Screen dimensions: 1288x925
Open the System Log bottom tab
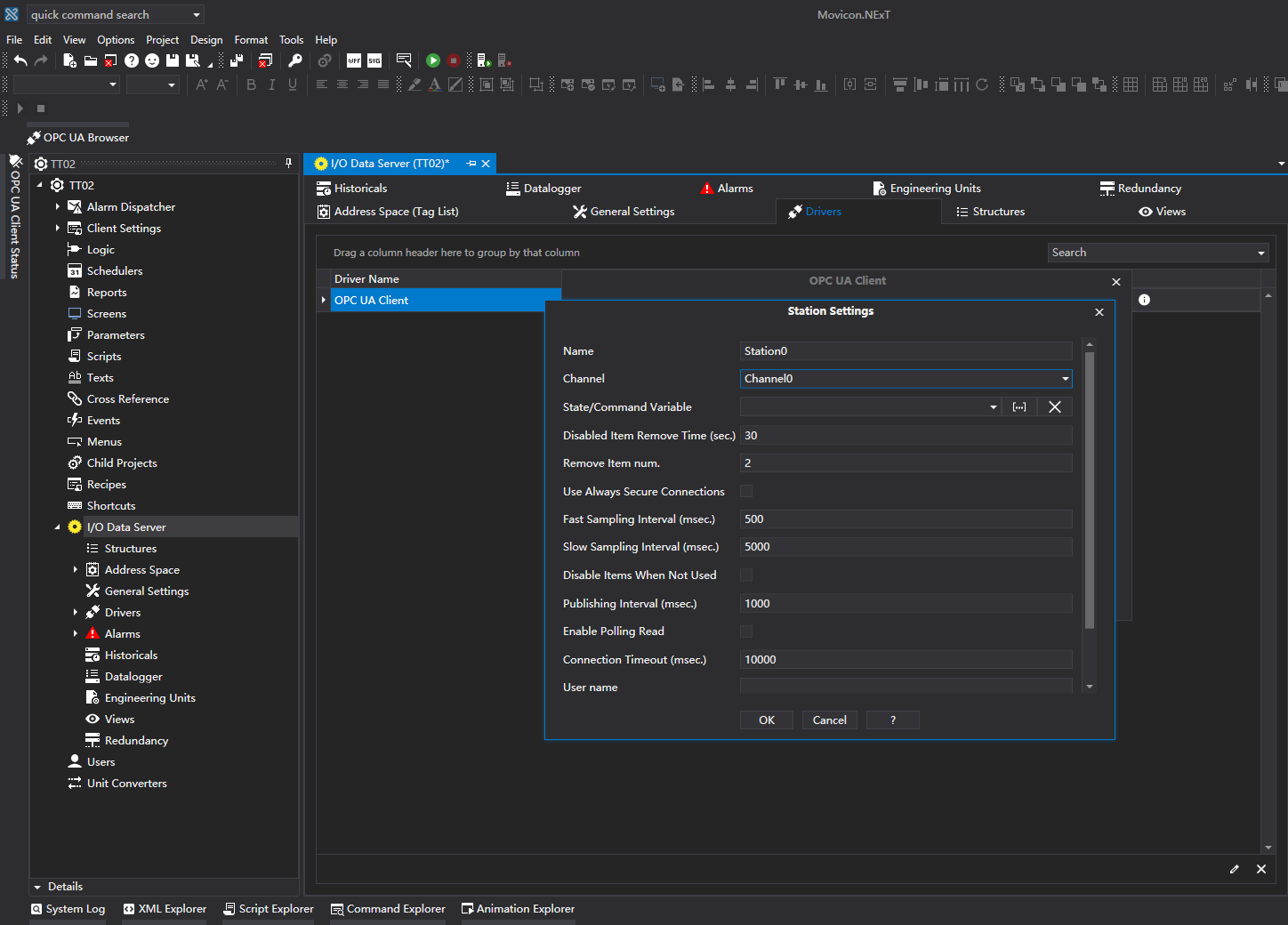(x=68, y=908)
